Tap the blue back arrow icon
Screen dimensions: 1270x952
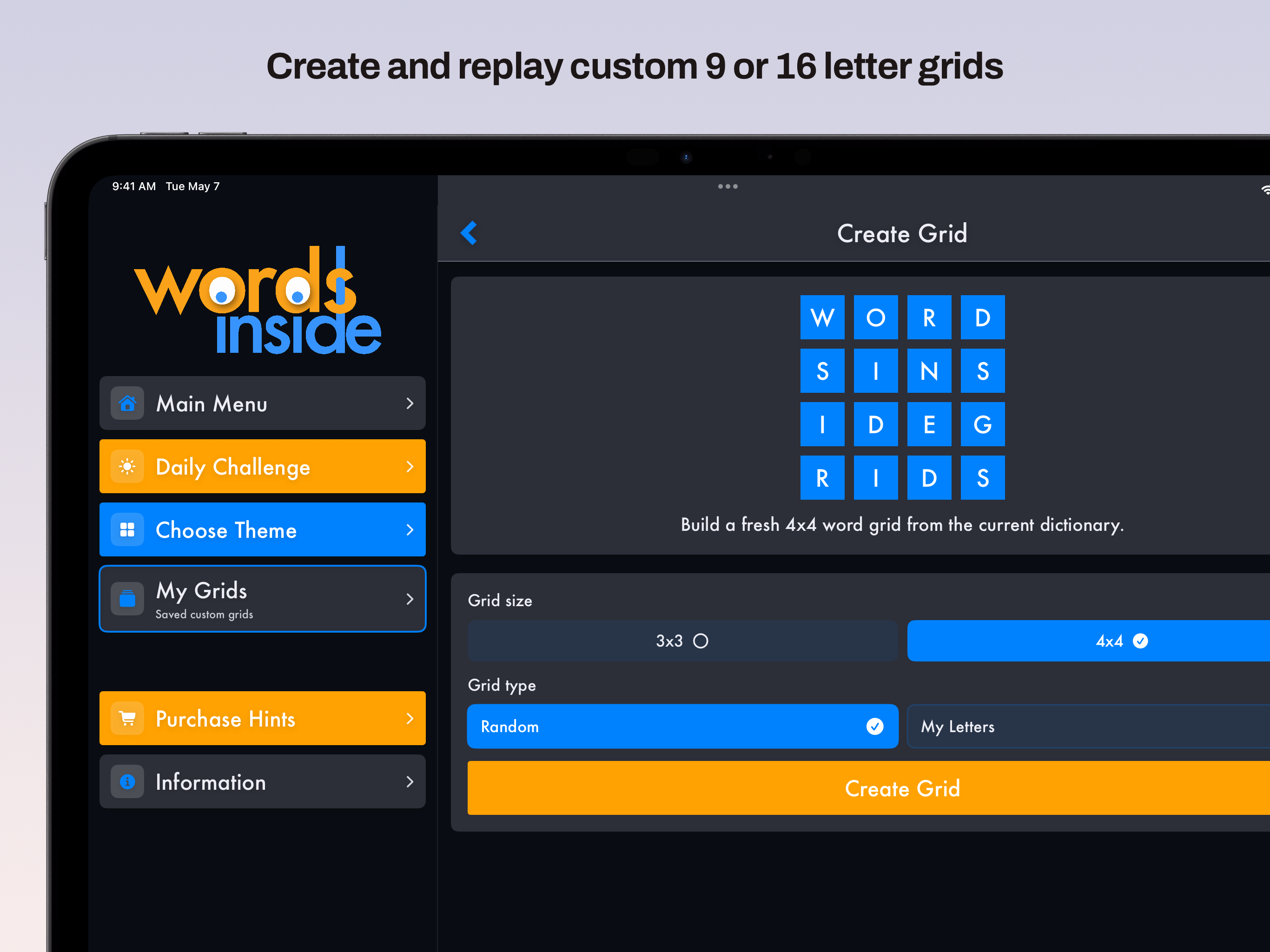469,233
